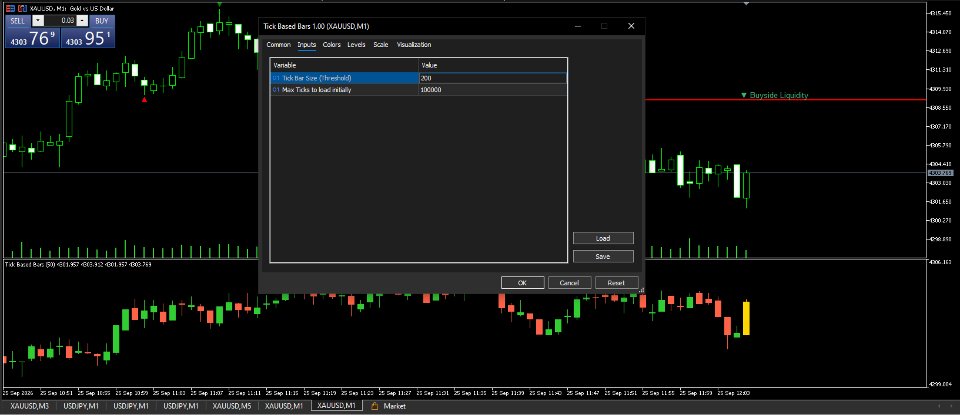Viewport: 960px width, 415px height.
Task: Select the Inputs tab
Action: (307, 45)
